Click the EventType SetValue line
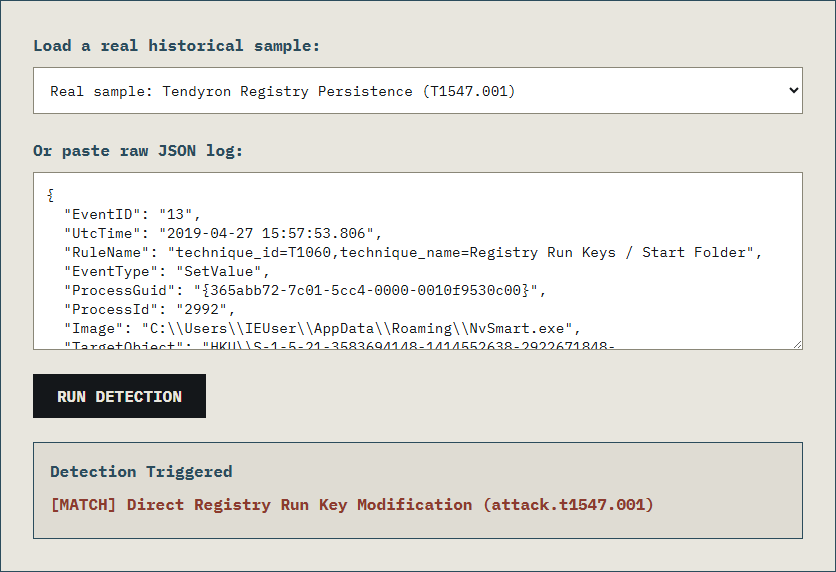Viewport: 836px width, 572px height. coord(167,272)
